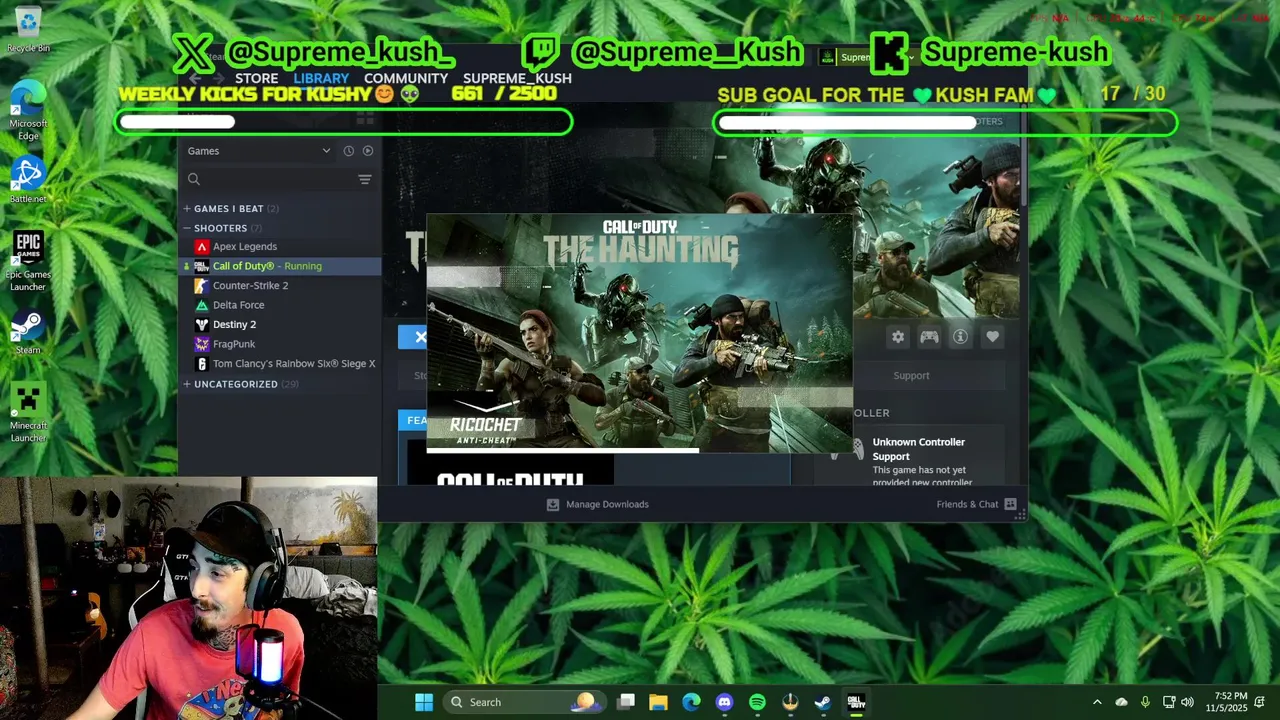Open the Manage Downloads icon in Steam footer

[x=553, y=505]
